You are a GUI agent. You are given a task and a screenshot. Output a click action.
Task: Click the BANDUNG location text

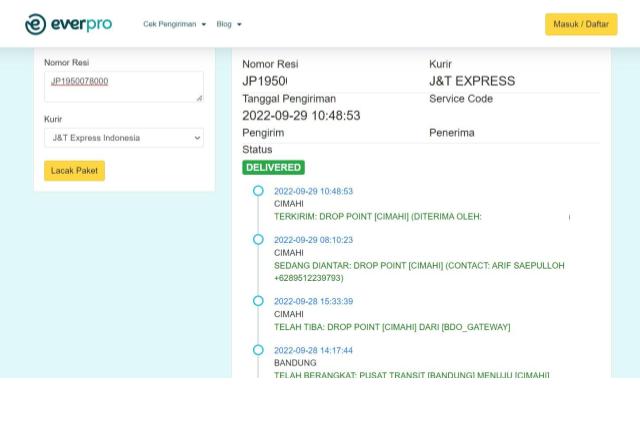[295, 363]
